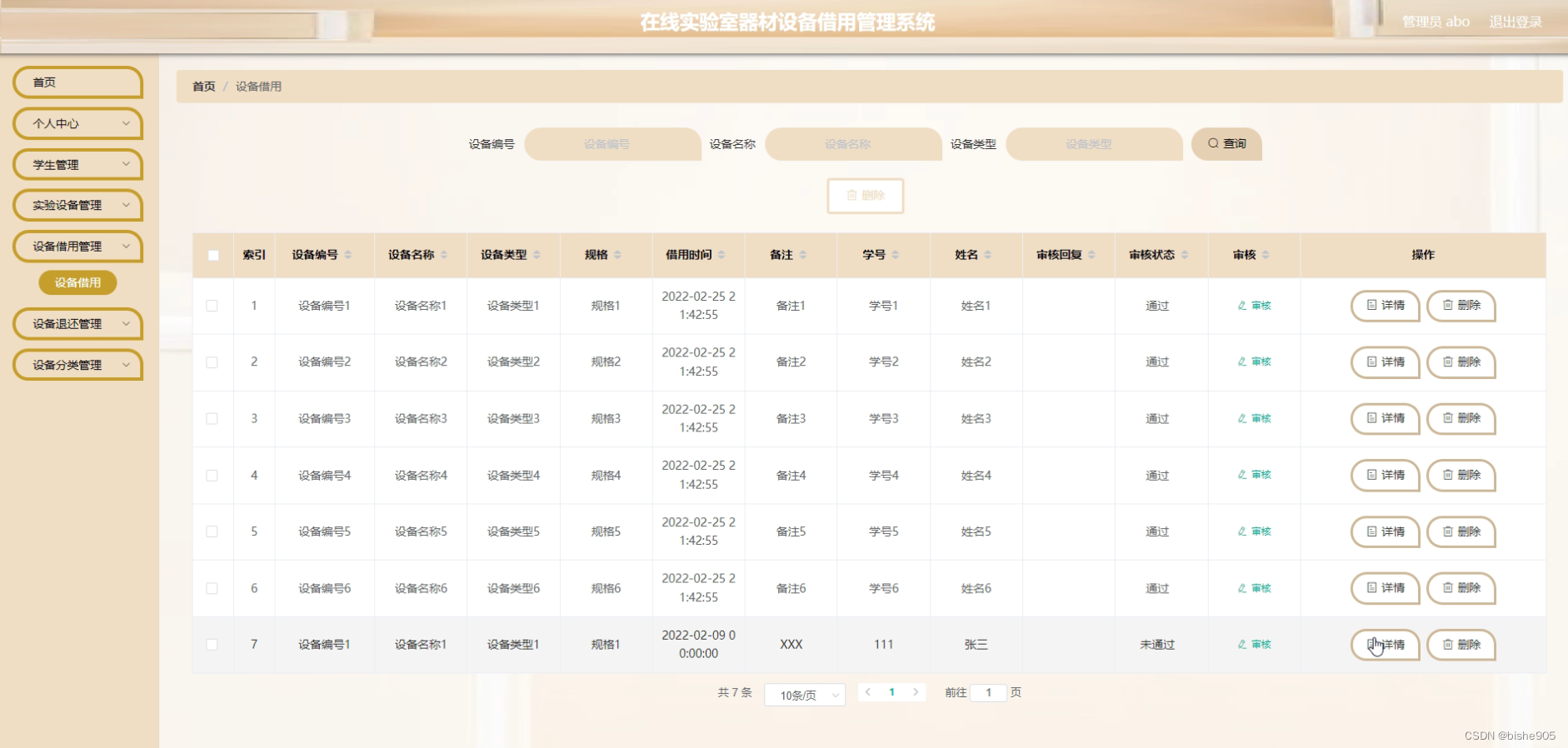Check the row 1 checkbox

[212, 306]
